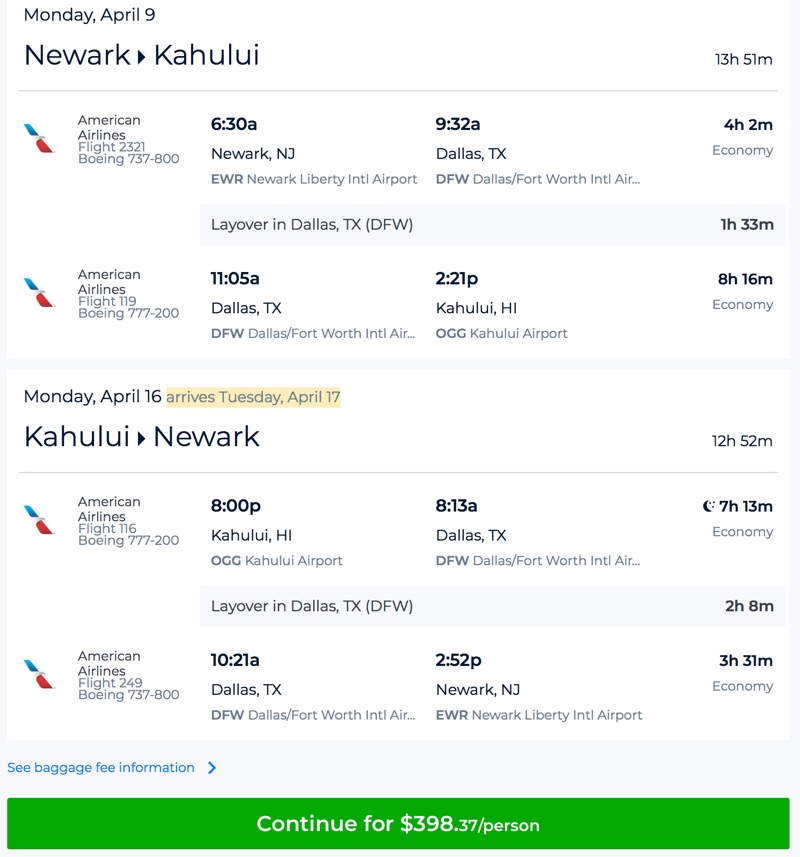
Task: Click the 13h 51m total trip duration
Action: (743, 59)
